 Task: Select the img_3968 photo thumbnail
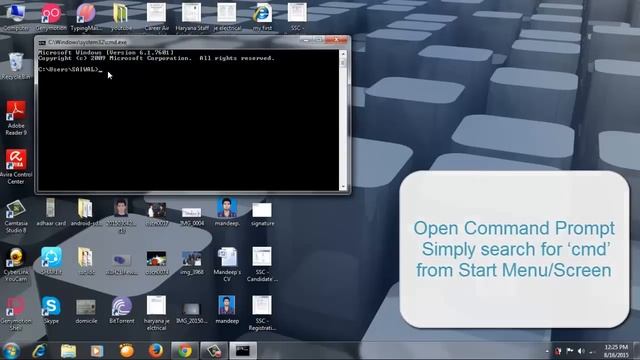pyautogui.click(x=192, y=263)
